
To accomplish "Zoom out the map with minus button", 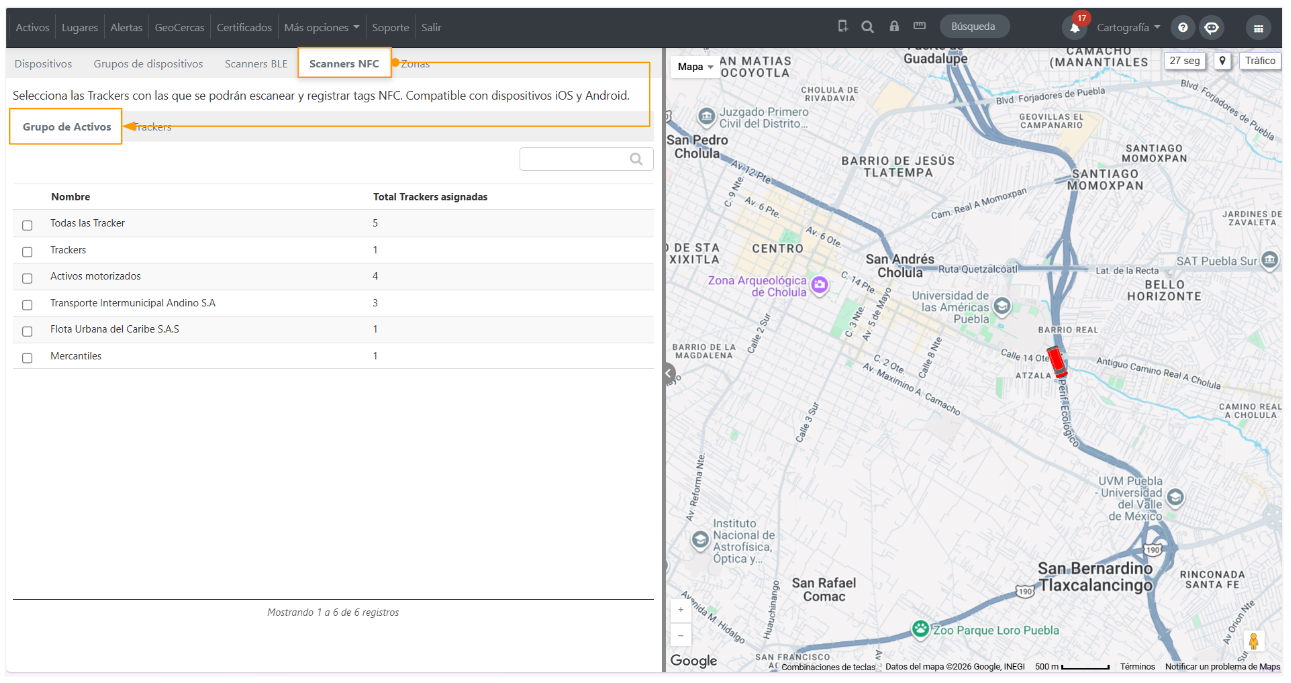I will click(681, 635).
